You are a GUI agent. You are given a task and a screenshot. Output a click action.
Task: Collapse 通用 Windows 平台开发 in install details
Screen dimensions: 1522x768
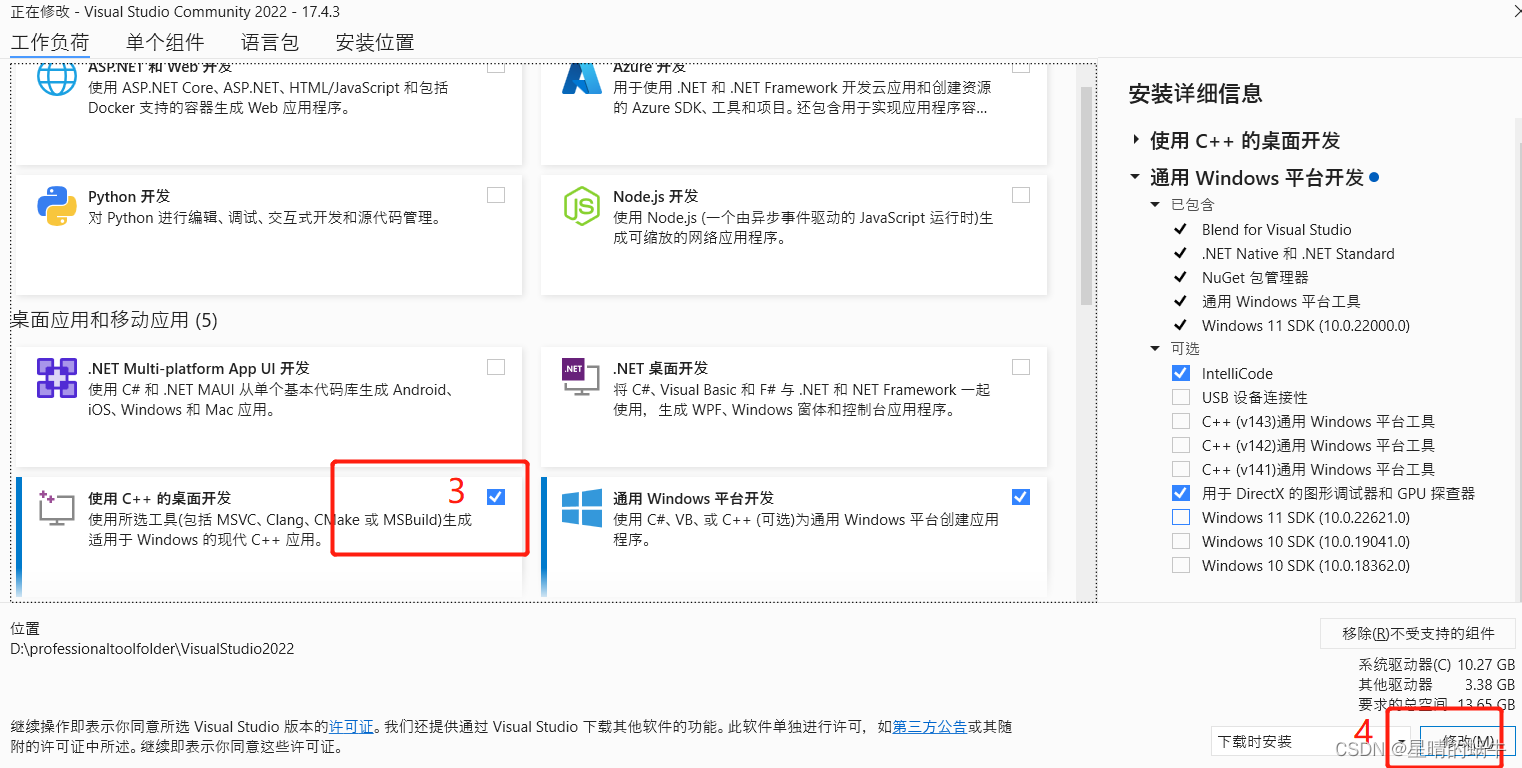pyautogui.click(x=1135, y=178)
